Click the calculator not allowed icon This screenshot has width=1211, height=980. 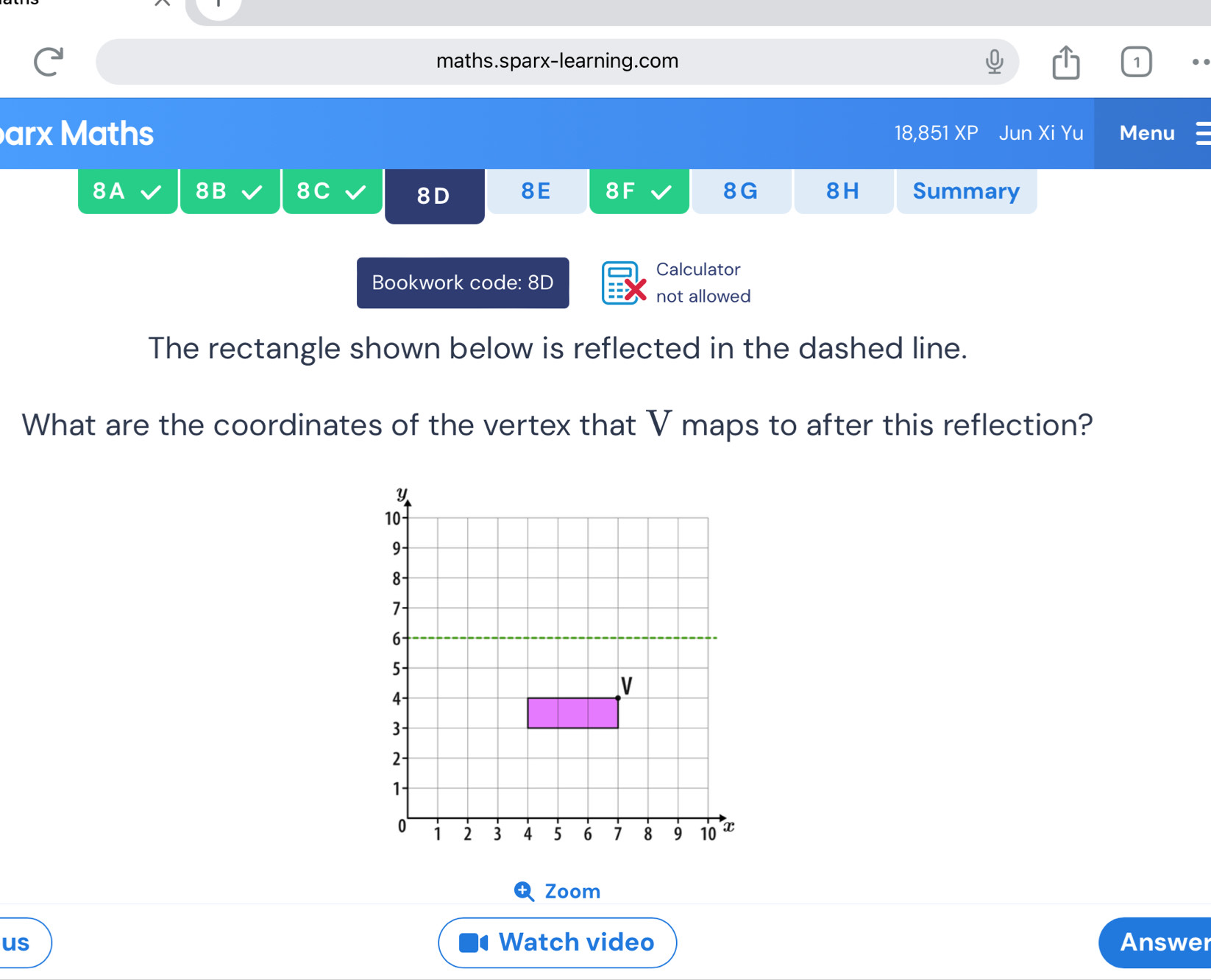623,283
